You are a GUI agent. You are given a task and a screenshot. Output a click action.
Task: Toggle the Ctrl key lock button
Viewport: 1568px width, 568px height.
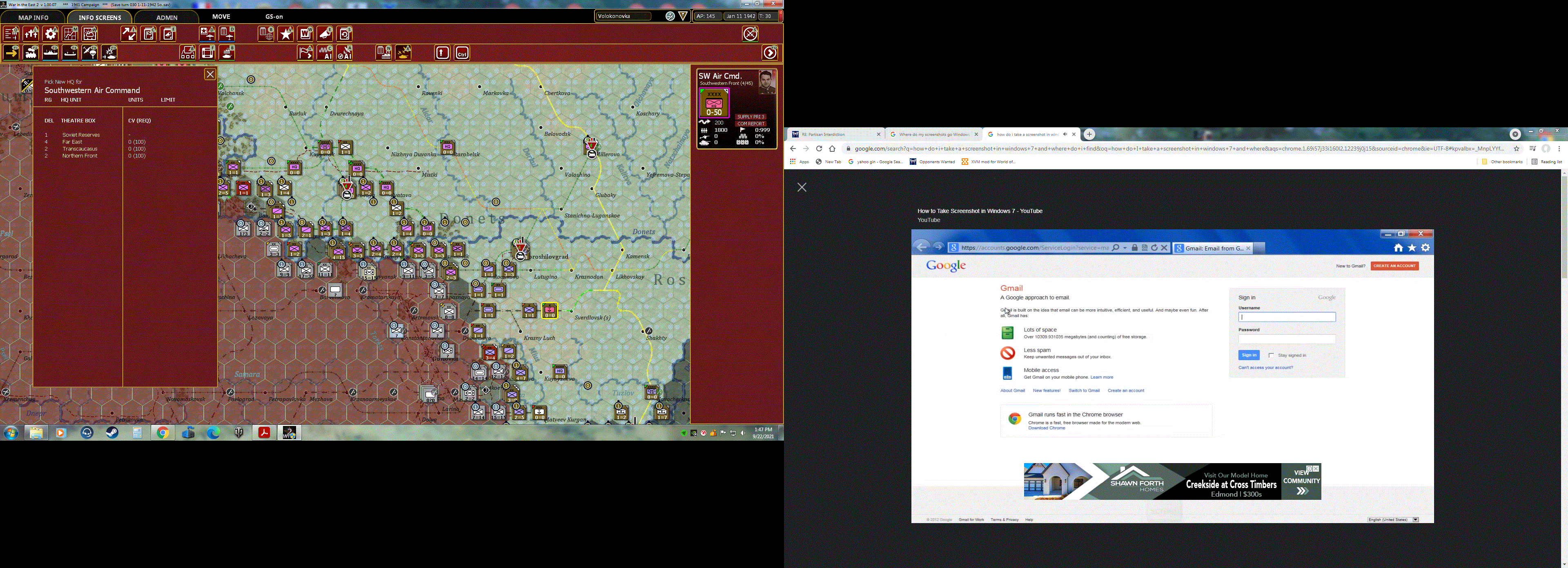[x=462, y=53]
